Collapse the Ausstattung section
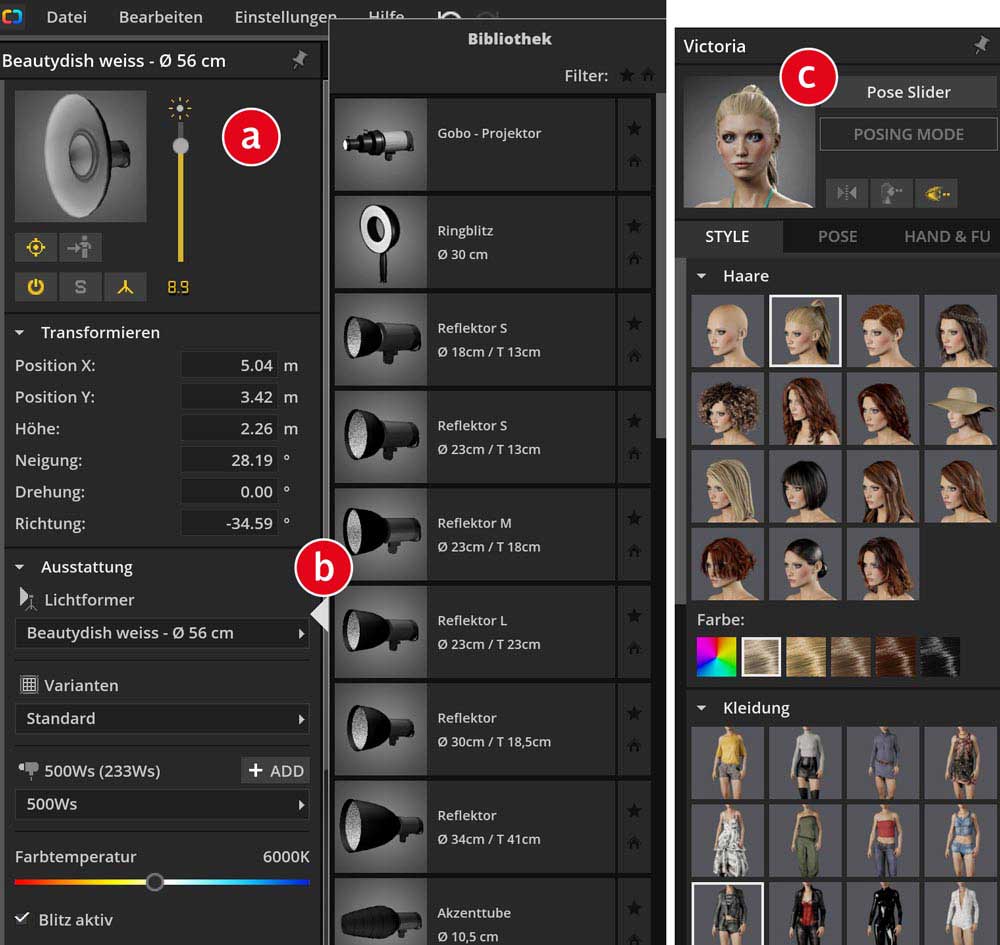 click(x=20, y=567)
